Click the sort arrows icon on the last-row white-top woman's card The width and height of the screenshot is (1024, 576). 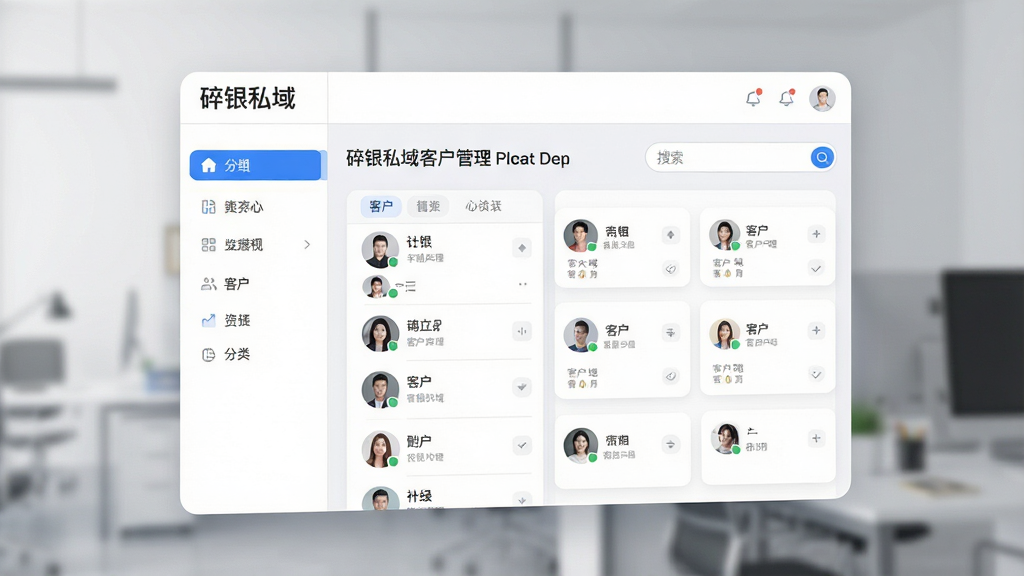(671, 445)
